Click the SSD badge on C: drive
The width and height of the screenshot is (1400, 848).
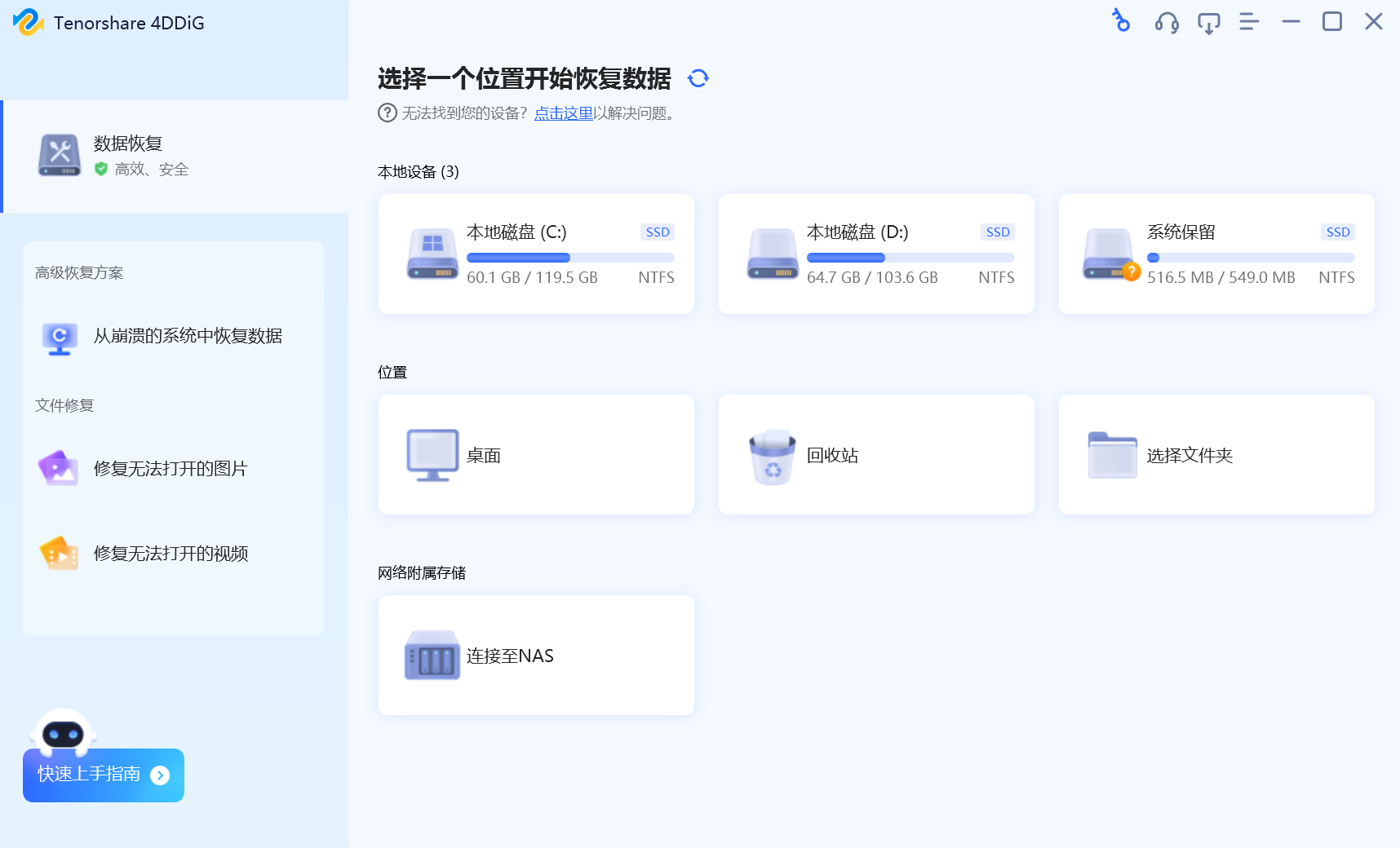click(658, 232)
